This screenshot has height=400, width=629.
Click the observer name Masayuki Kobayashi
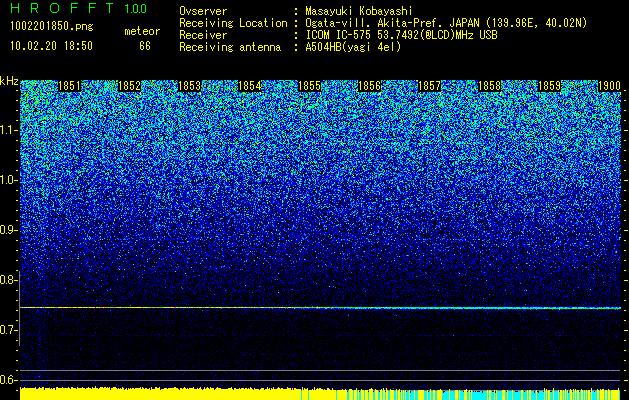point(359,11)
